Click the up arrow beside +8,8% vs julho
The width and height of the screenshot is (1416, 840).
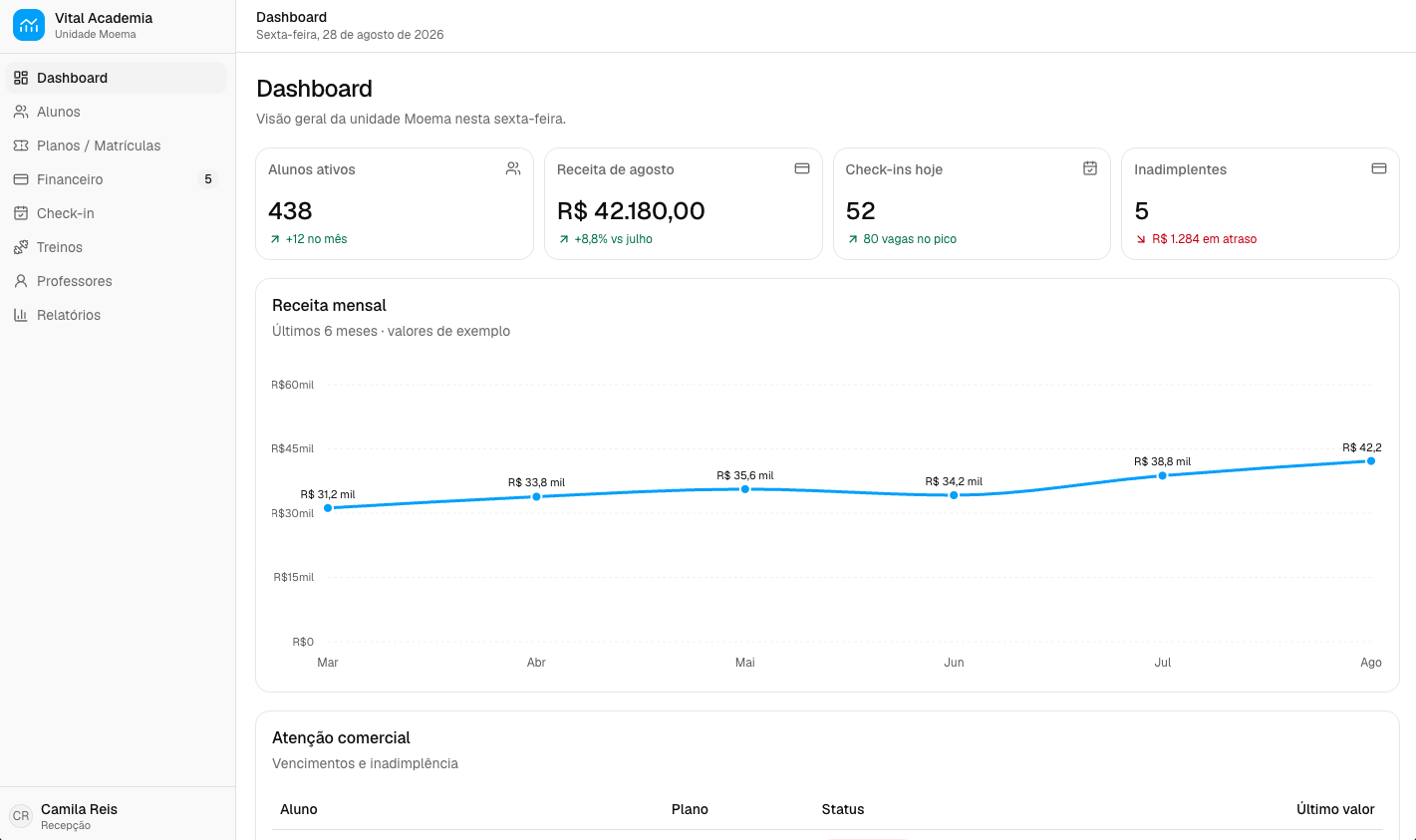click(564, 239)
